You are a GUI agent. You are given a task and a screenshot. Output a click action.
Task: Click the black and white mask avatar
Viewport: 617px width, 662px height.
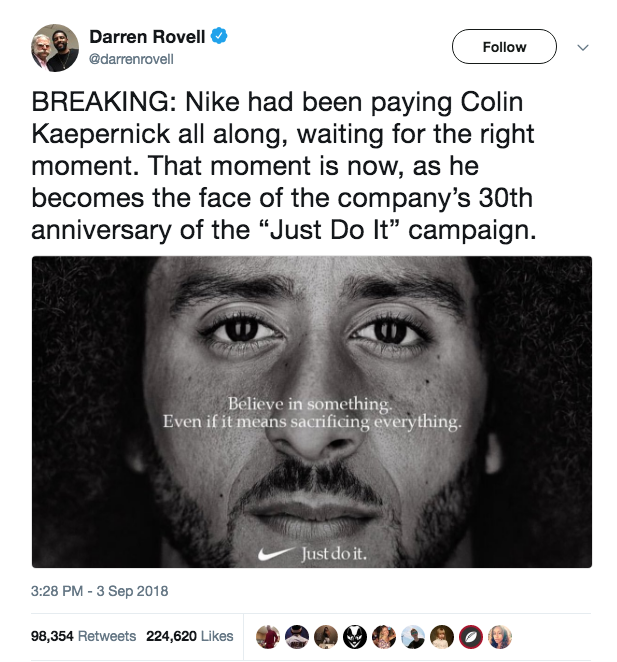pos(355,636)
